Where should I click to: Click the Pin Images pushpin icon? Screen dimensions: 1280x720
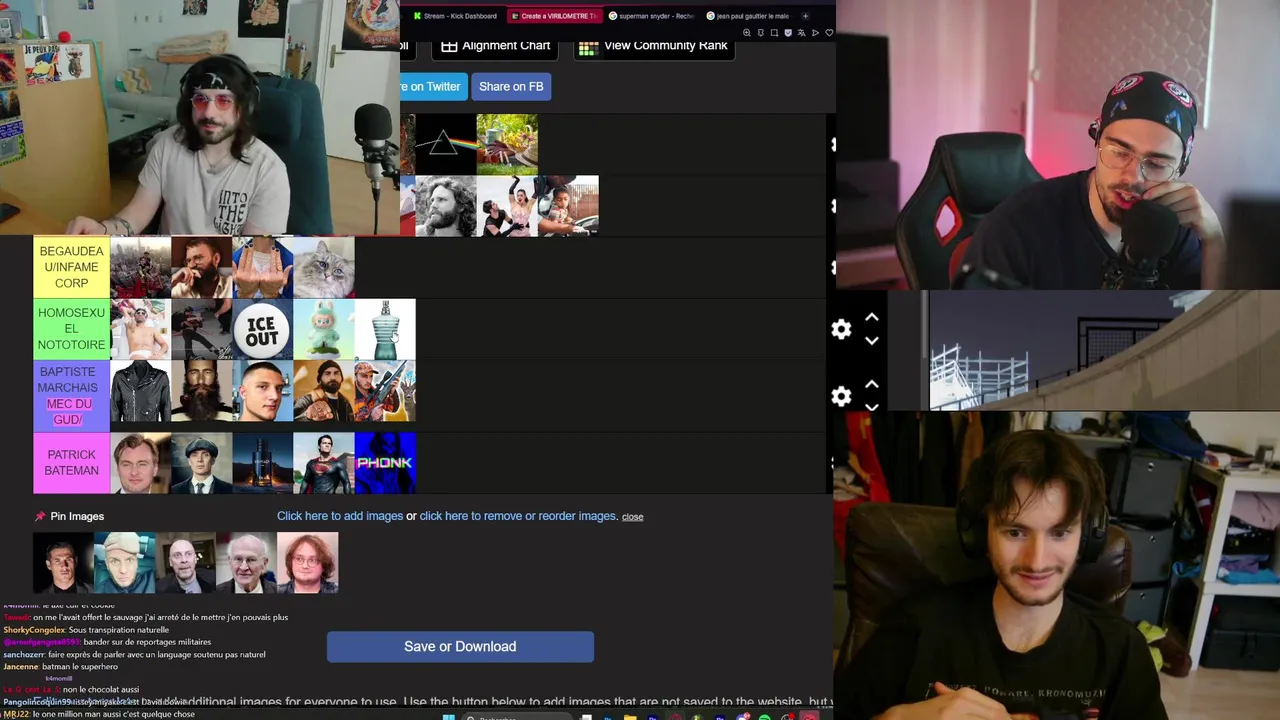pyautogui.click(x=40, y=517)
